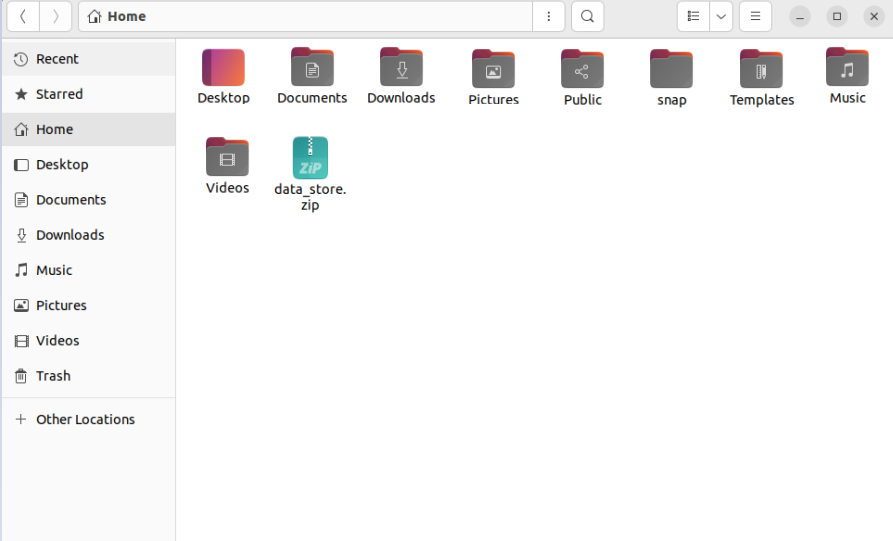
Task: Select the Videos folder icon
Action: tap(227, 157)
